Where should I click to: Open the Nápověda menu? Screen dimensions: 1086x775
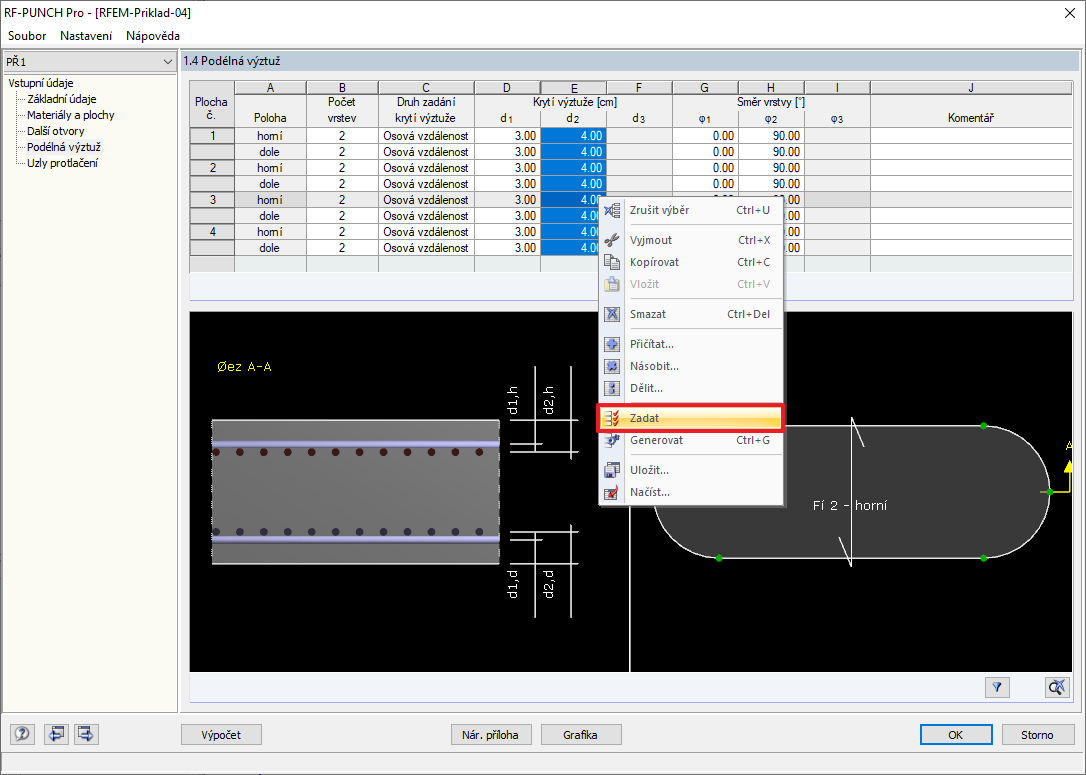pyautogui.click(x=153, y=35)
